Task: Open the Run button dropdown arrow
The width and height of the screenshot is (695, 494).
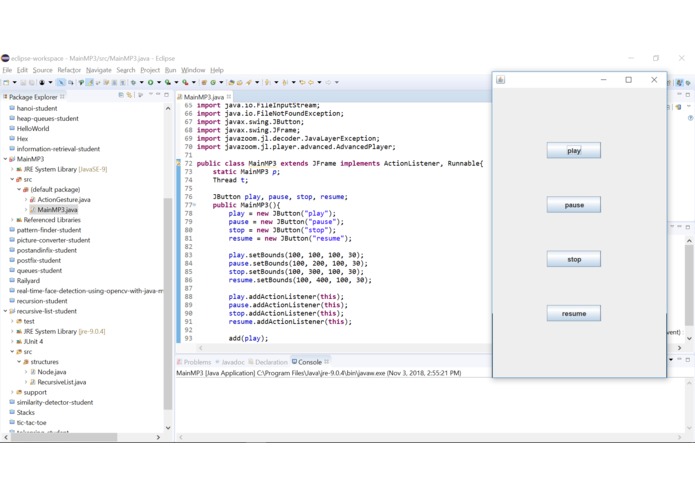Action: (159, 82)
